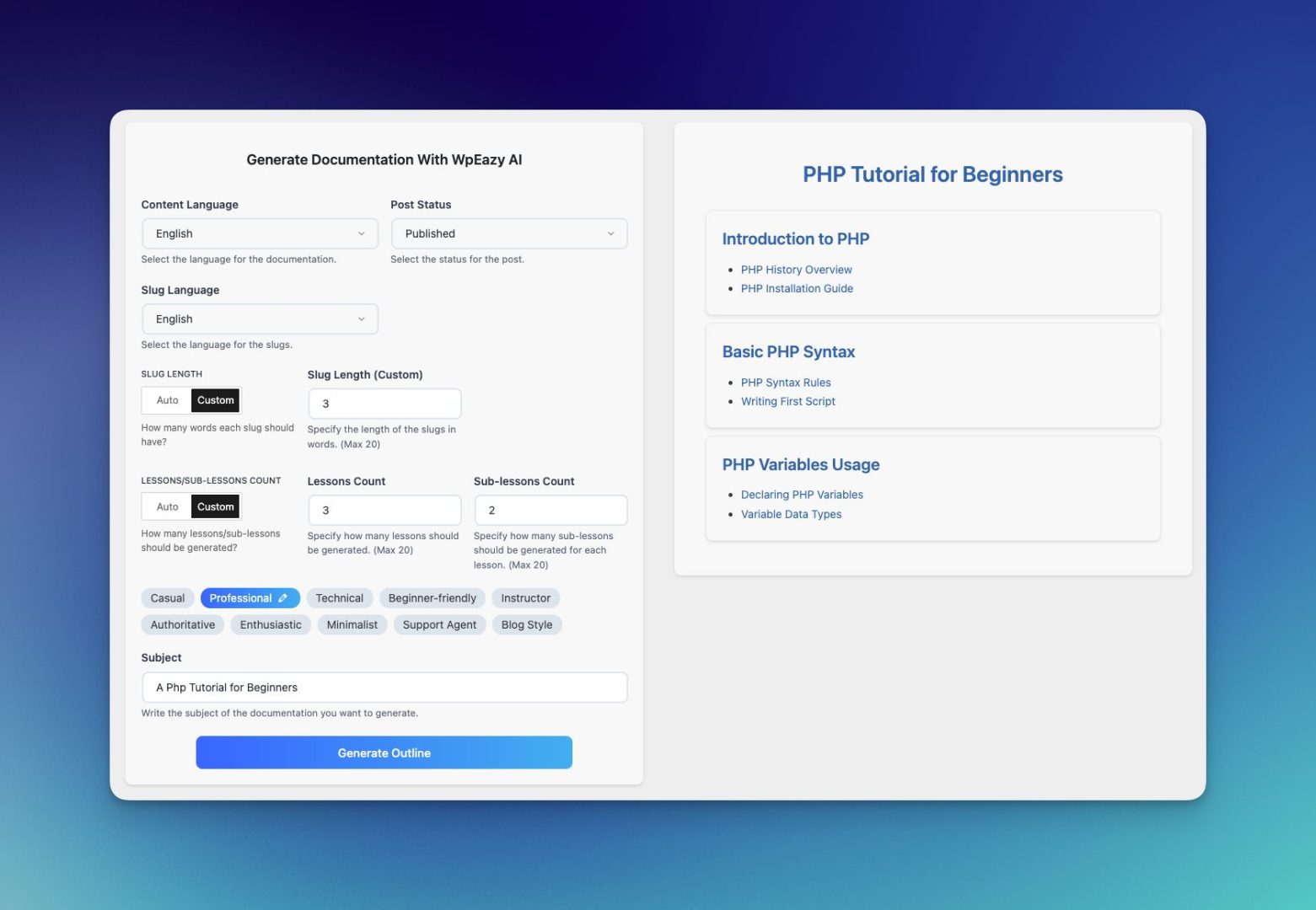Screen dimensions: 1316x910
Task: Choose the Casual tone tag
Action: pyautogui.click(x=167, y=598)
